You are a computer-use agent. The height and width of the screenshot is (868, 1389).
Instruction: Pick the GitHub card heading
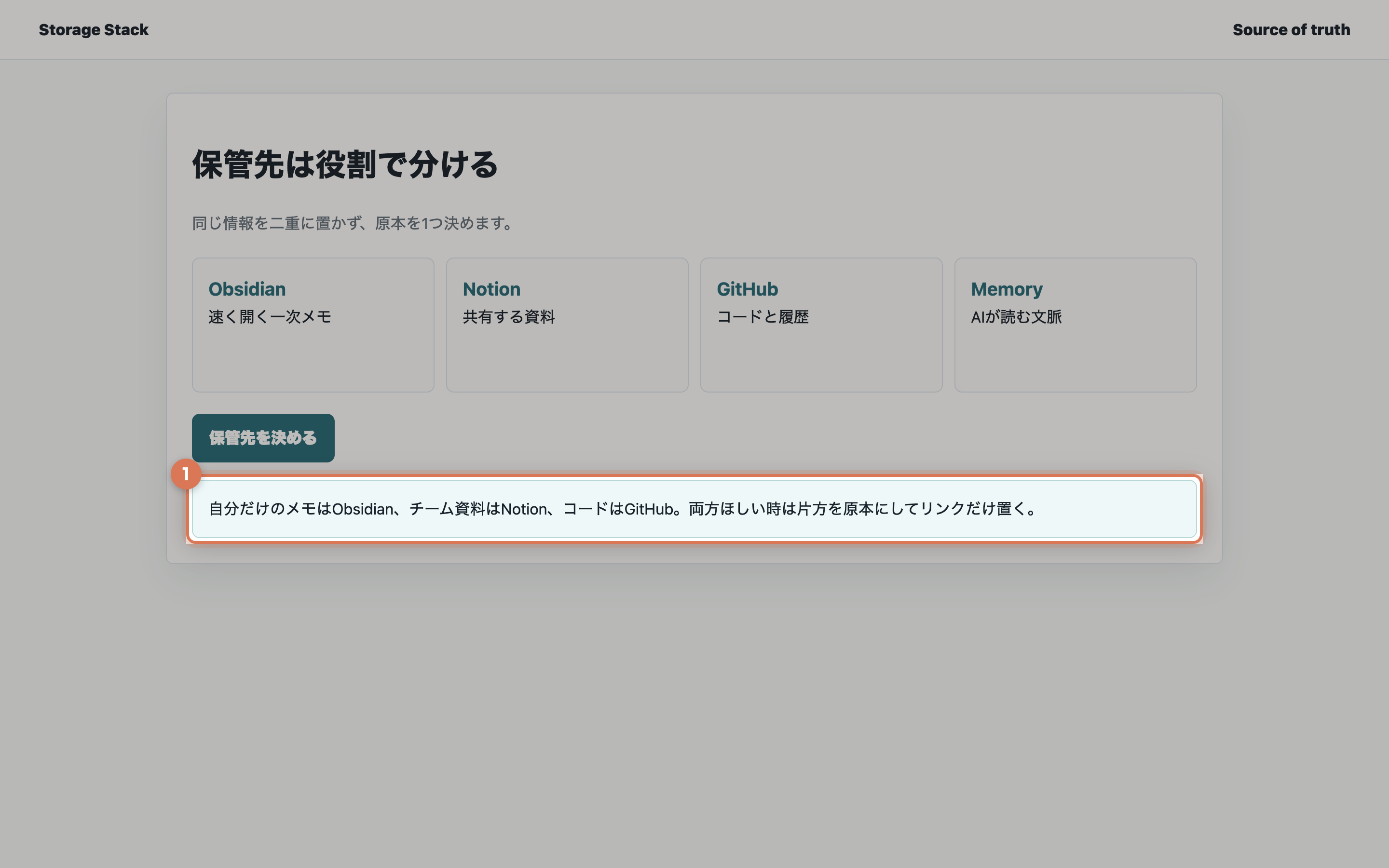[747, 289]
